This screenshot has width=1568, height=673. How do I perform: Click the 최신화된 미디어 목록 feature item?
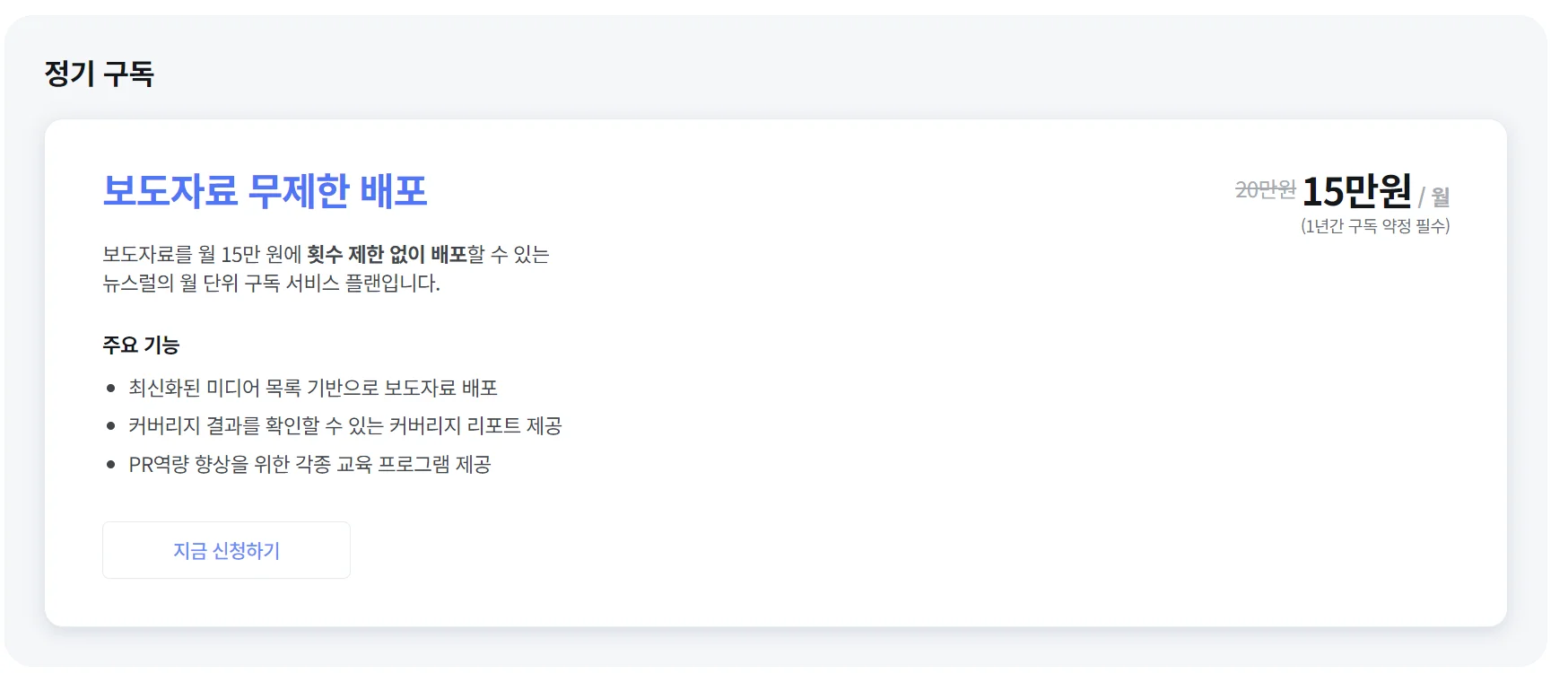(313, 388)
